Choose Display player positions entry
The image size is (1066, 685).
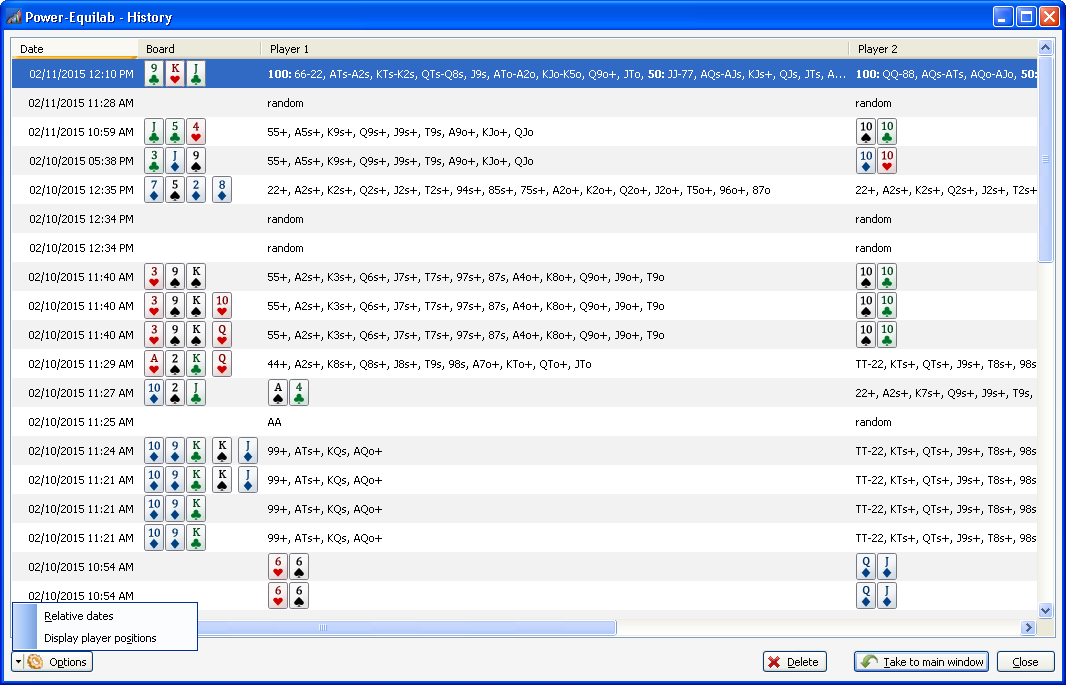pyautogui.click(x=100, y=638)
